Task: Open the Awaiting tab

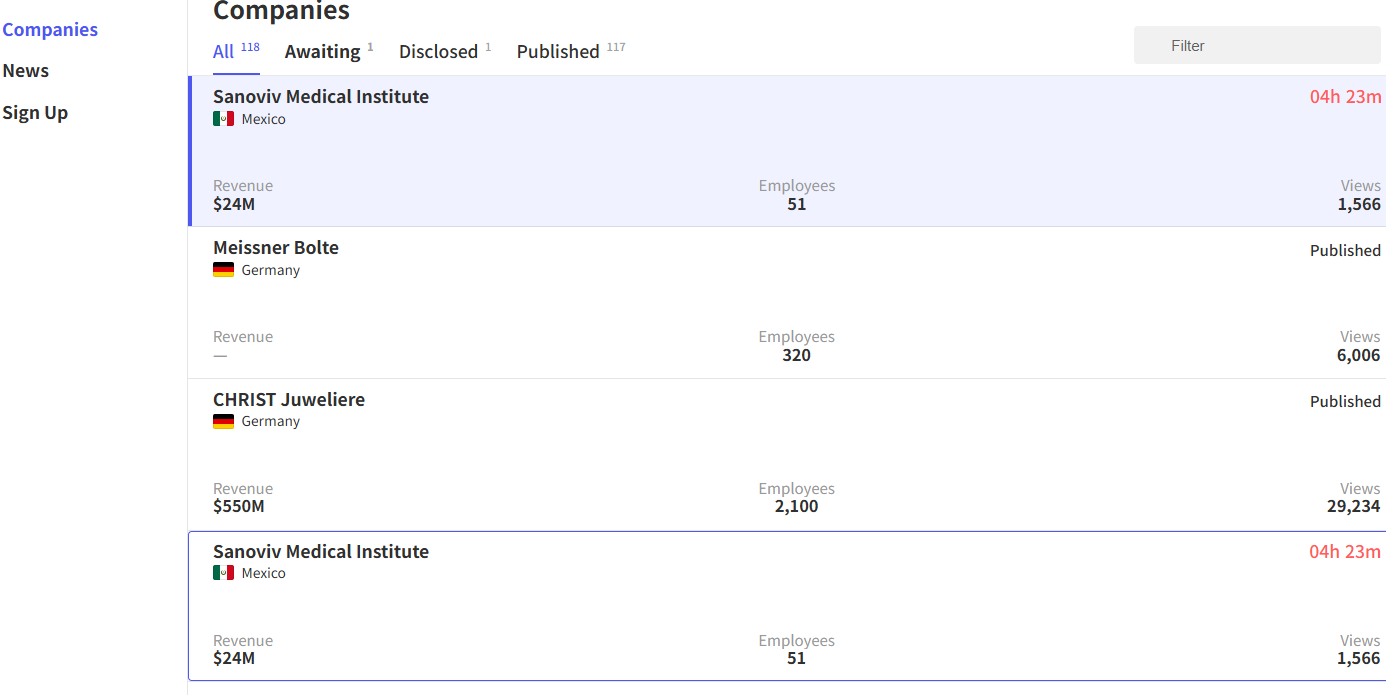Action: pos(322,51)
